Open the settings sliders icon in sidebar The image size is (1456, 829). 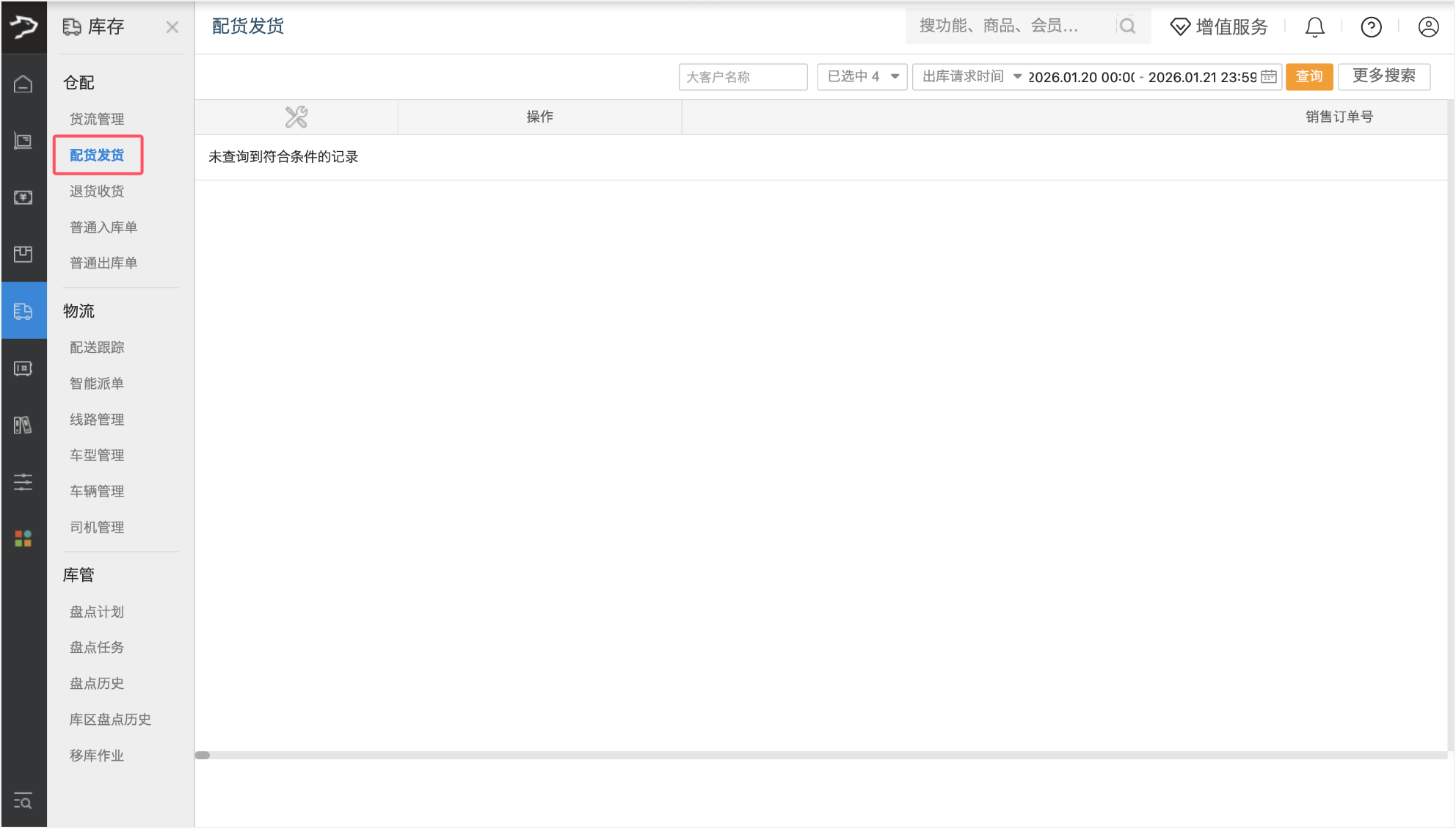24,482
